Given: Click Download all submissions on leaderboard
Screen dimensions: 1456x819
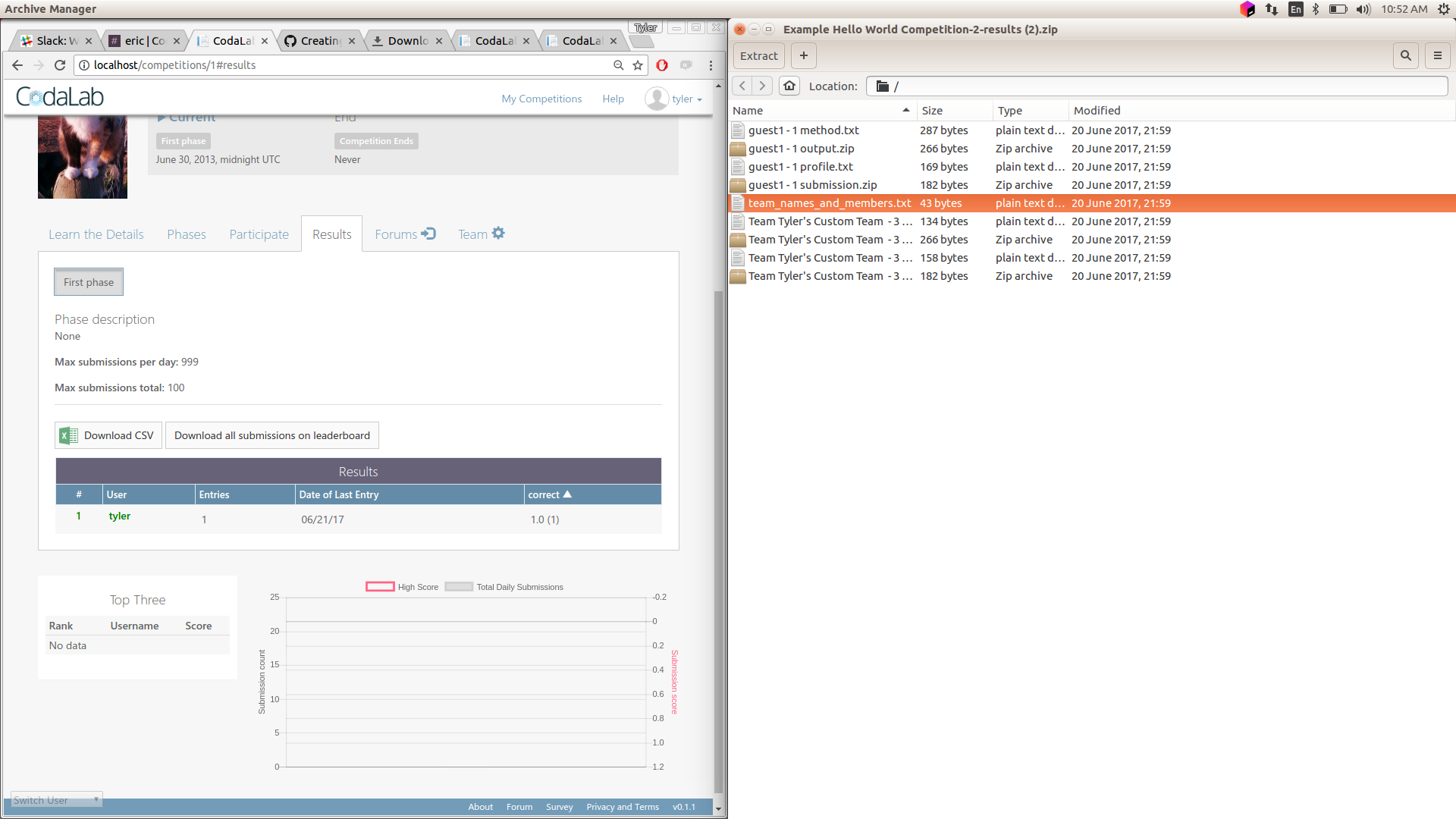Looking at the screenshot, I should point(271,435).
